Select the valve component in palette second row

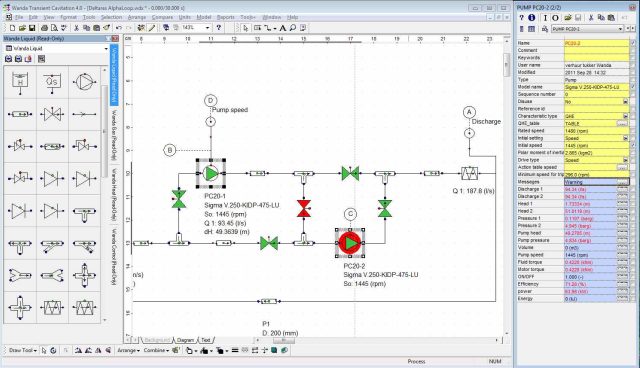point(52,114)
